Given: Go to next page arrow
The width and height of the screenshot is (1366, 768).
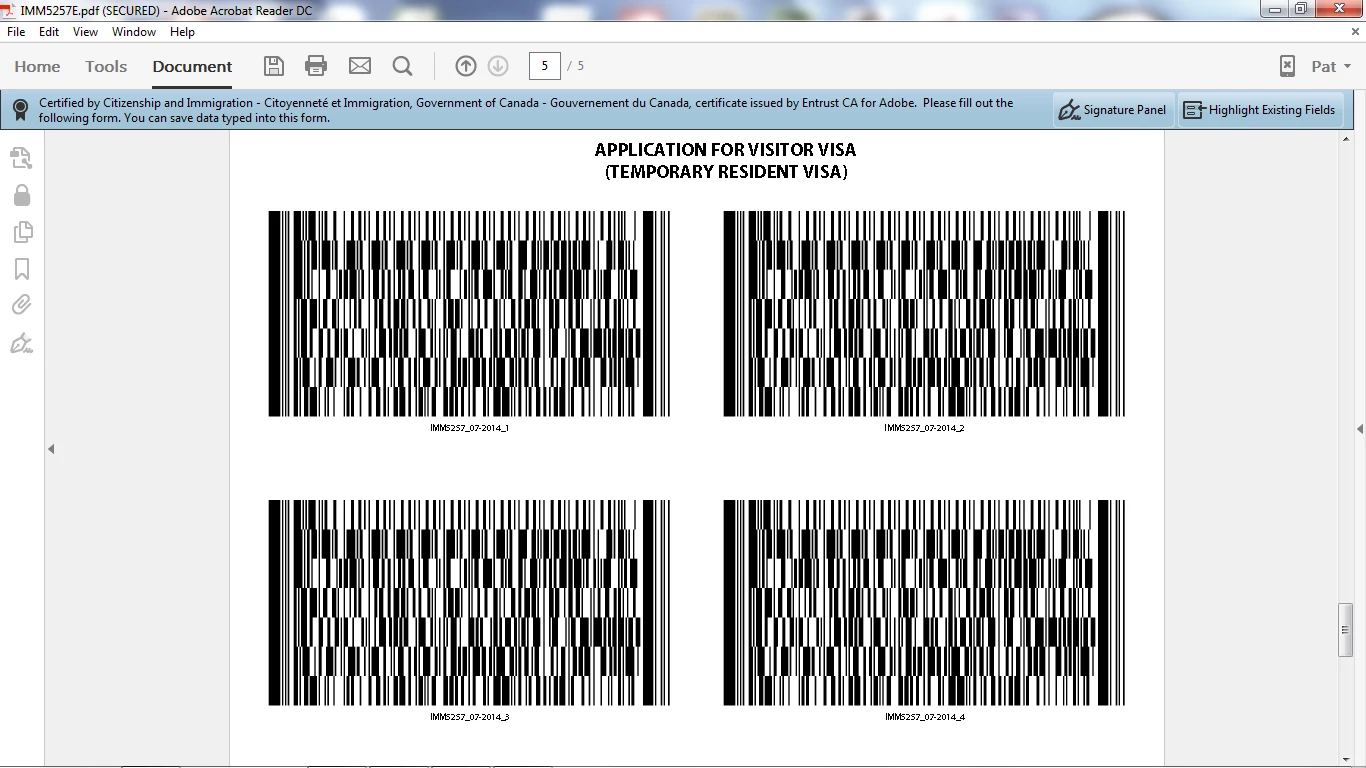Looking at the screenshot, I should tap(498, 66).
